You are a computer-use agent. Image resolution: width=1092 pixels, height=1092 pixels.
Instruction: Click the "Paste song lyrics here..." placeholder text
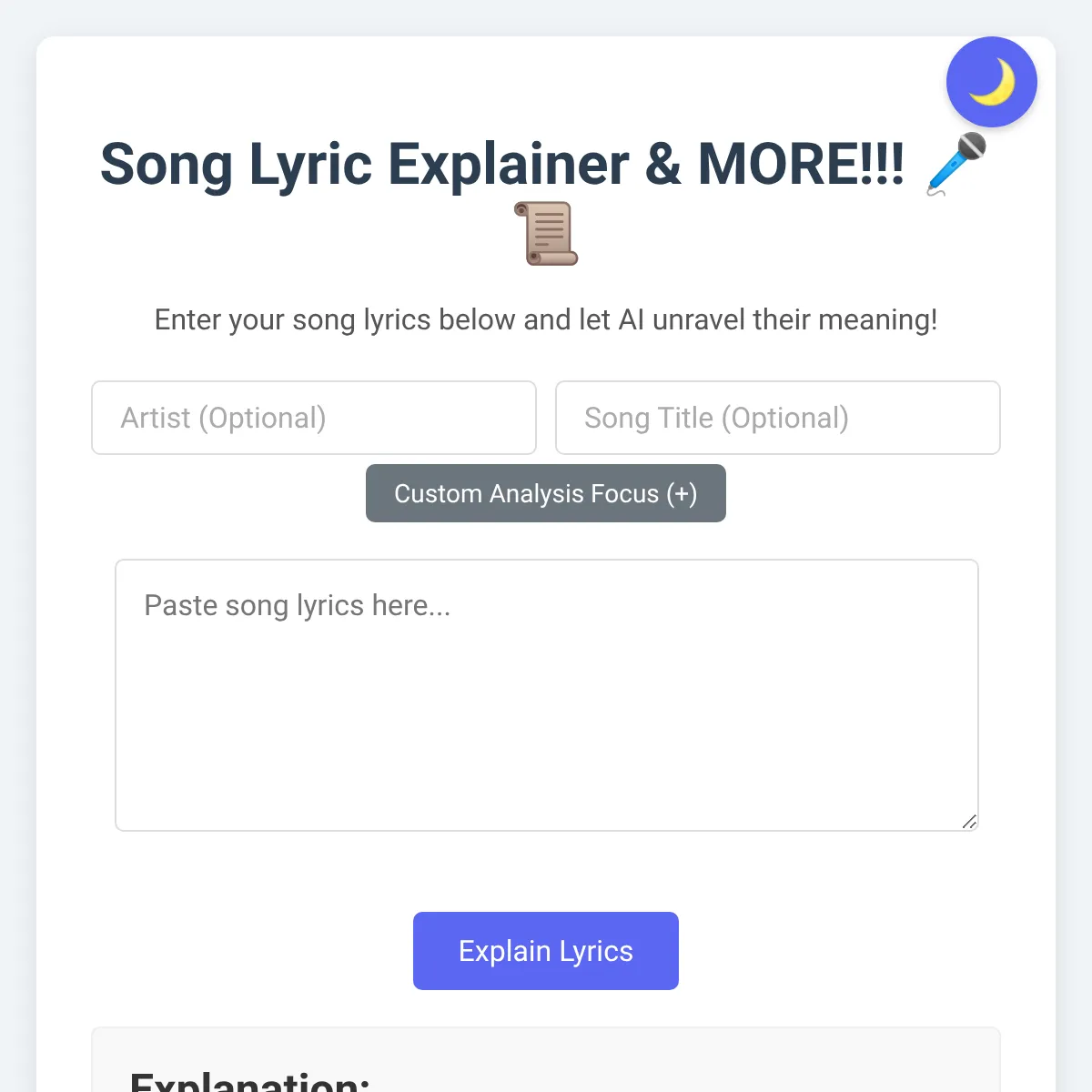click(298, 606)
